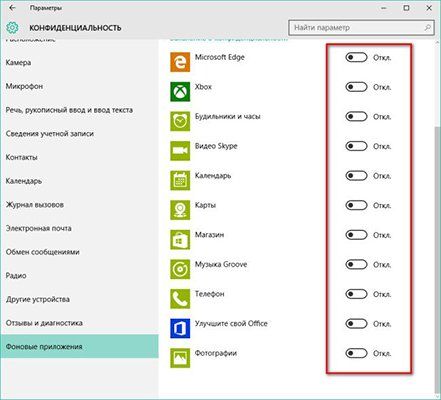Click the Store (Магазин) app icon

point(180,240)
